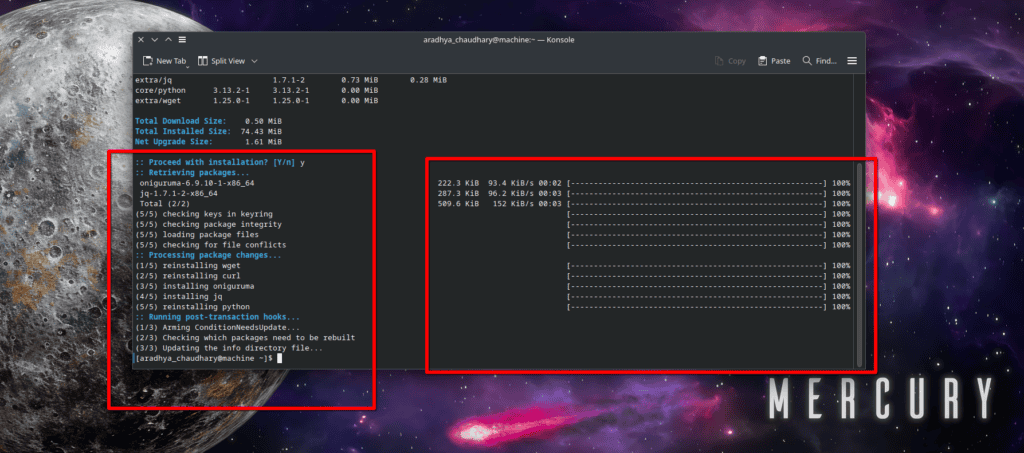Viewport: 1024px width, 453px height.
Task: Click the 152 KiB/s total speed
Action: click(x=515, y=204)
